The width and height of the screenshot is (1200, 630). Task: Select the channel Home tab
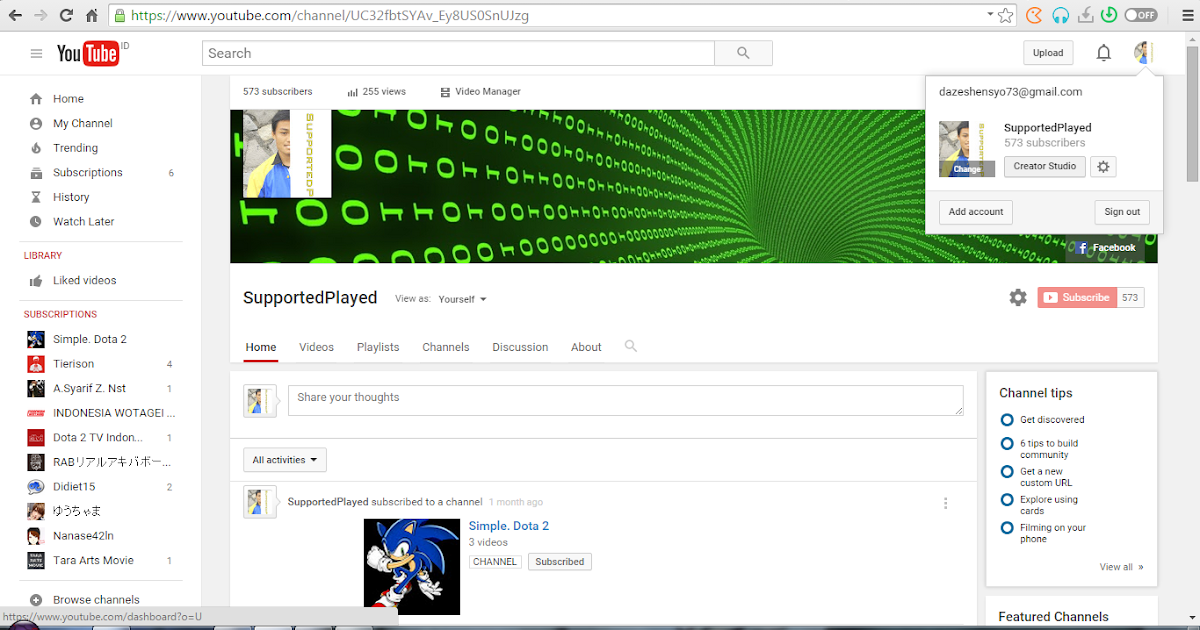point(261,347)
